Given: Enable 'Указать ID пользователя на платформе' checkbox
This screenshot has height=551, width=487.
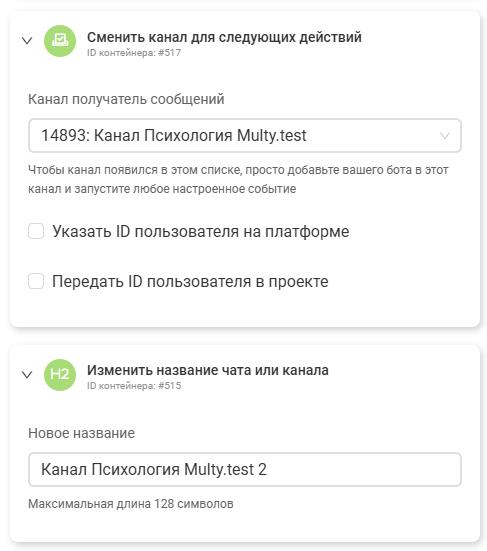Looking at the screenshot, I should 36,231.
